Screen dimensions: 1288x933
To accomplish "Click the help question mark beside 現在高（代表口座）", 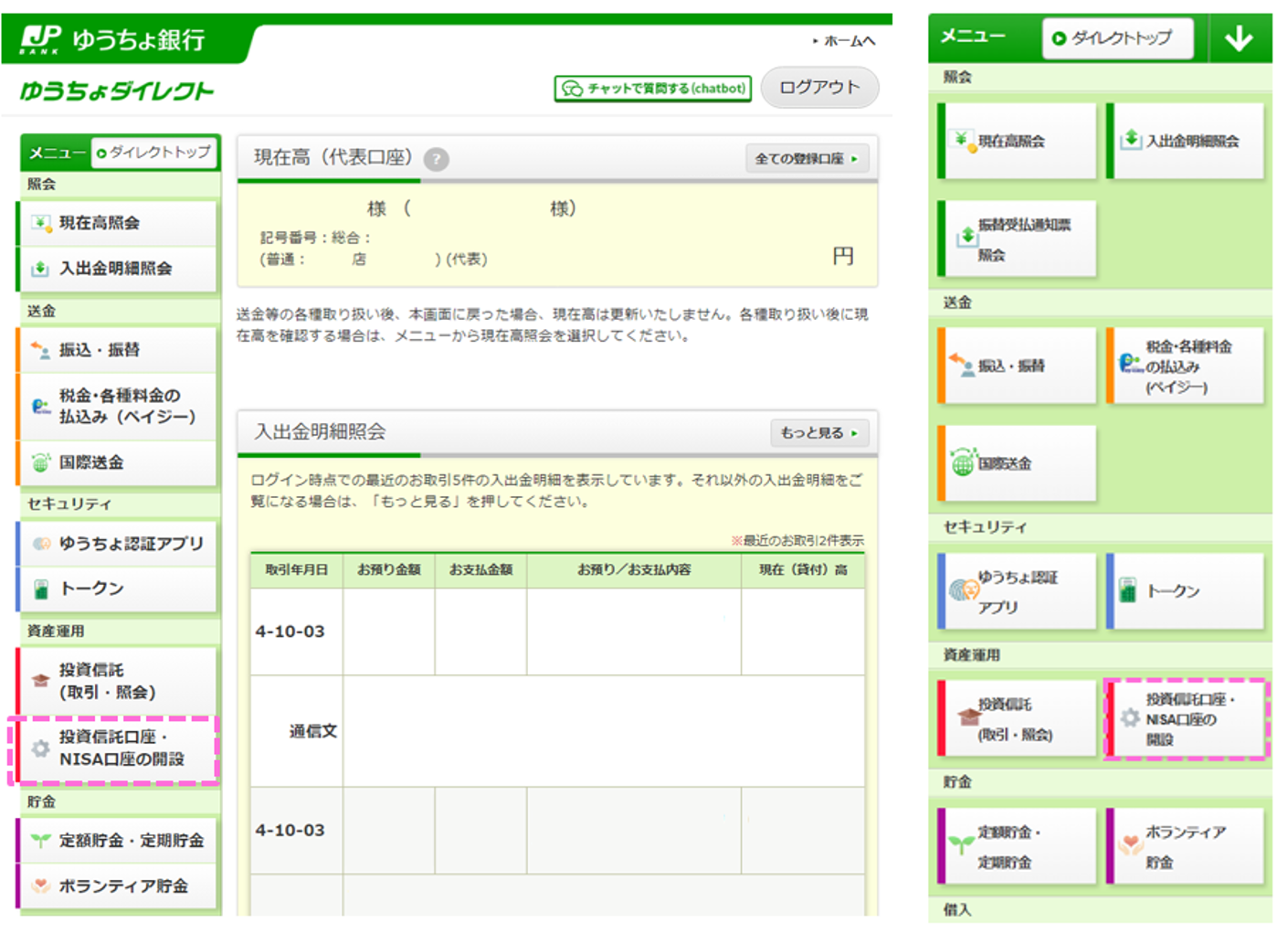I will (x=437, y=160).
